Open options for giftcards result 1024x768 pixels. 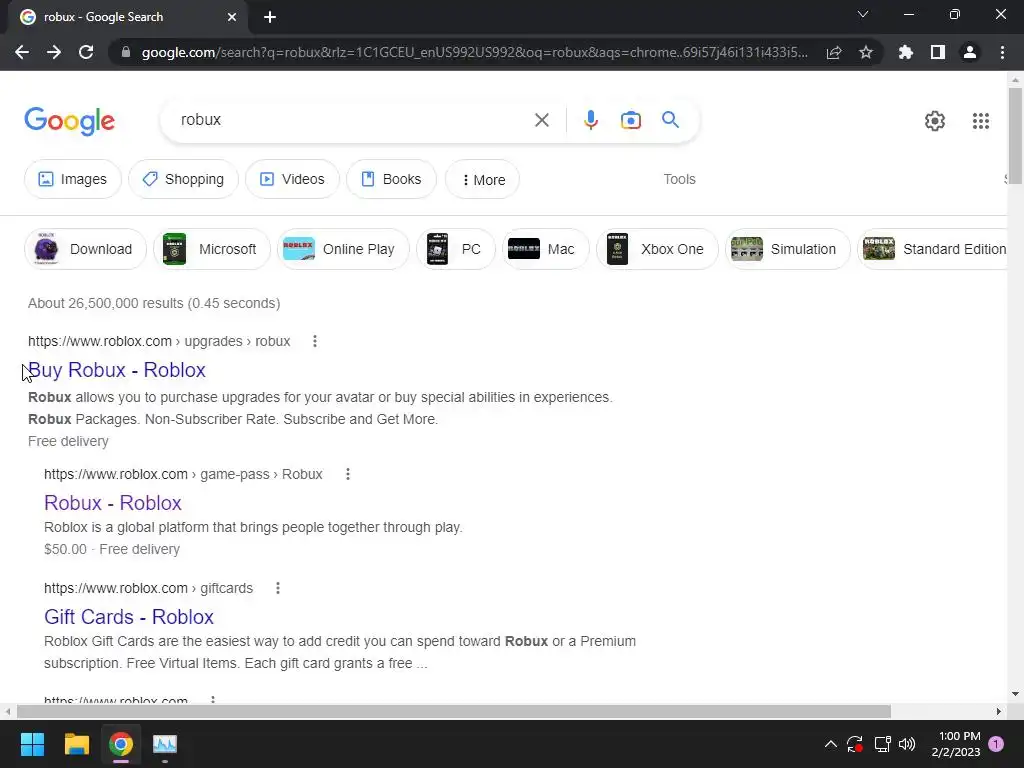click(278, 588)
